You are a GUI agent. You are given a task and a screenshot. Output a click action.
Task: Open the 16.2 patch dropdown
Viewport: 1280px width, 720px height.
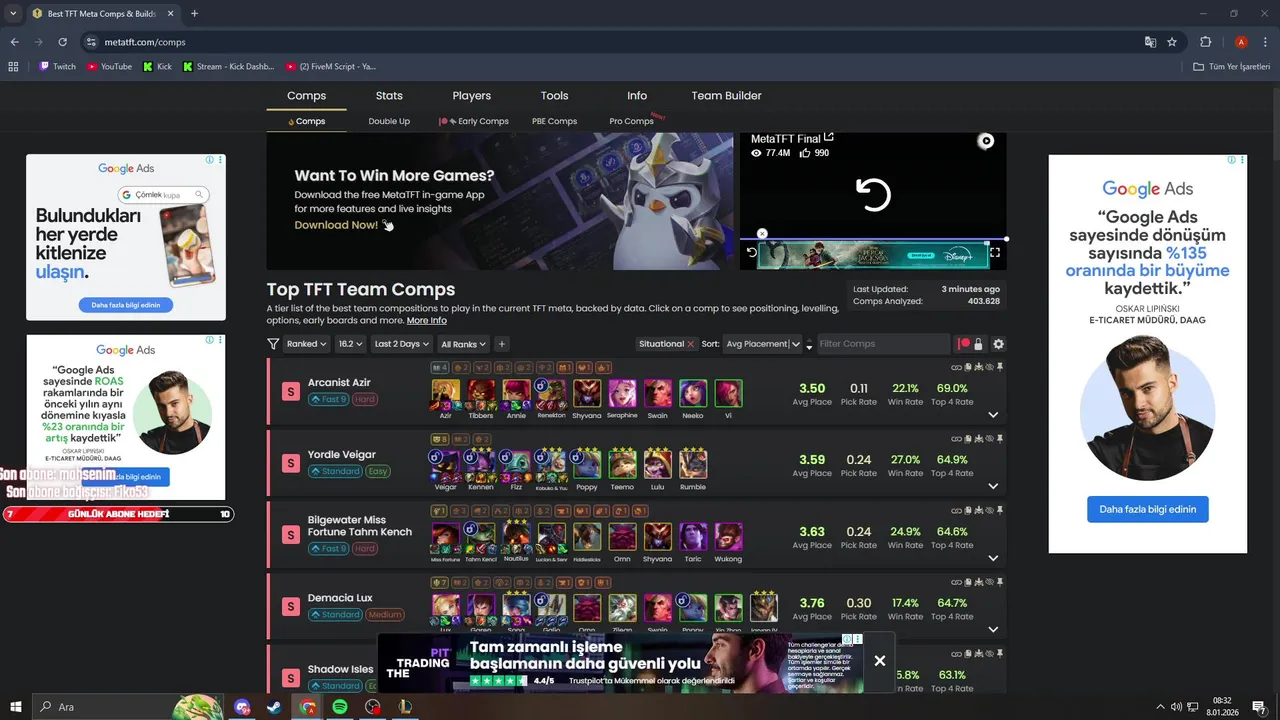351,344
